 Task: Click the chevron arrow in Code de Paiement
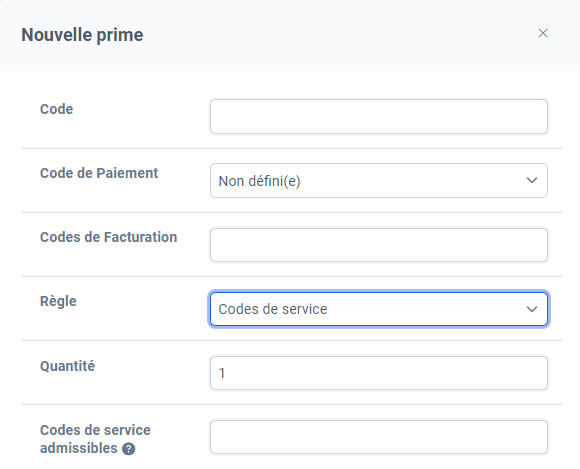coord(532,180)
